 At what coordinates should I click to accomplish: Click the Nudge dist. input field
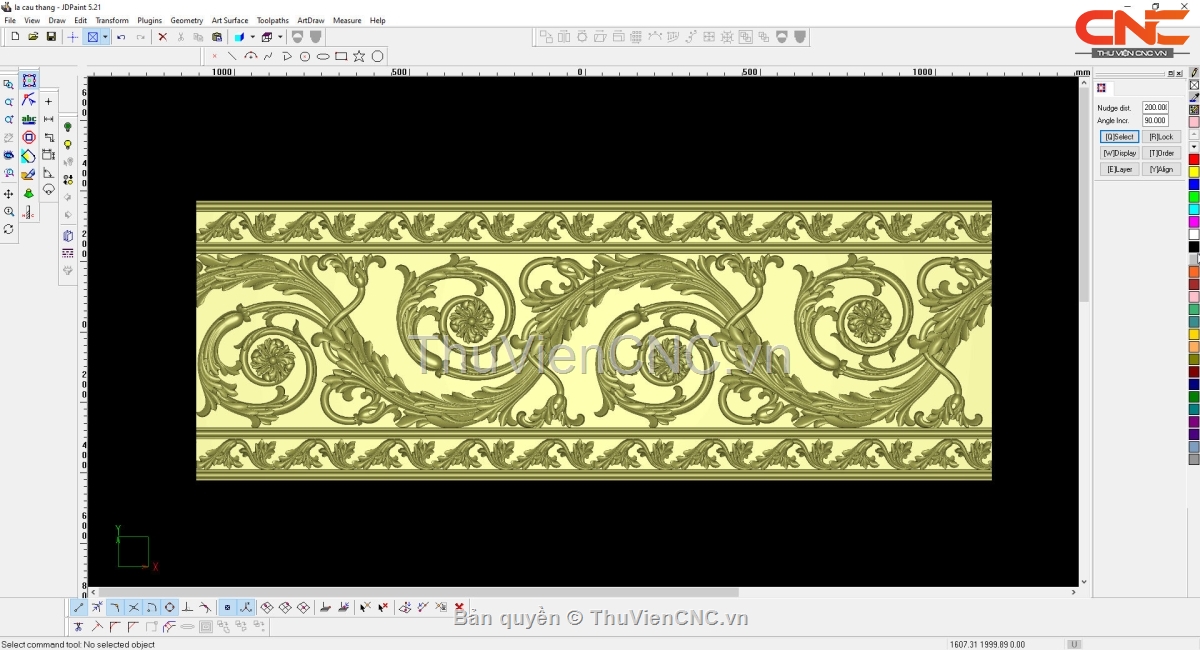[x=1155, y=107]
